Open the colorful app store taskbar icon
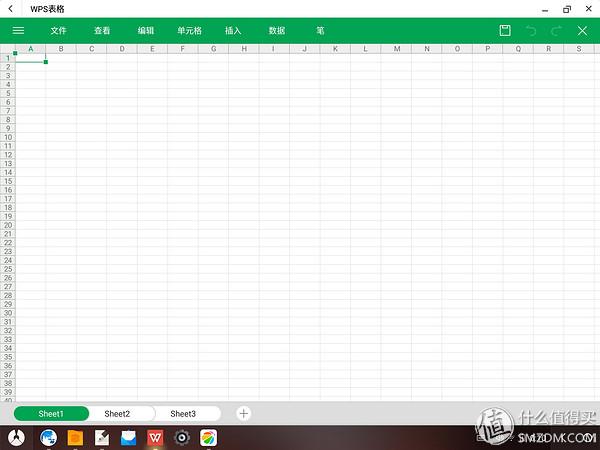 pyautogui.click(x=209, y=438)
